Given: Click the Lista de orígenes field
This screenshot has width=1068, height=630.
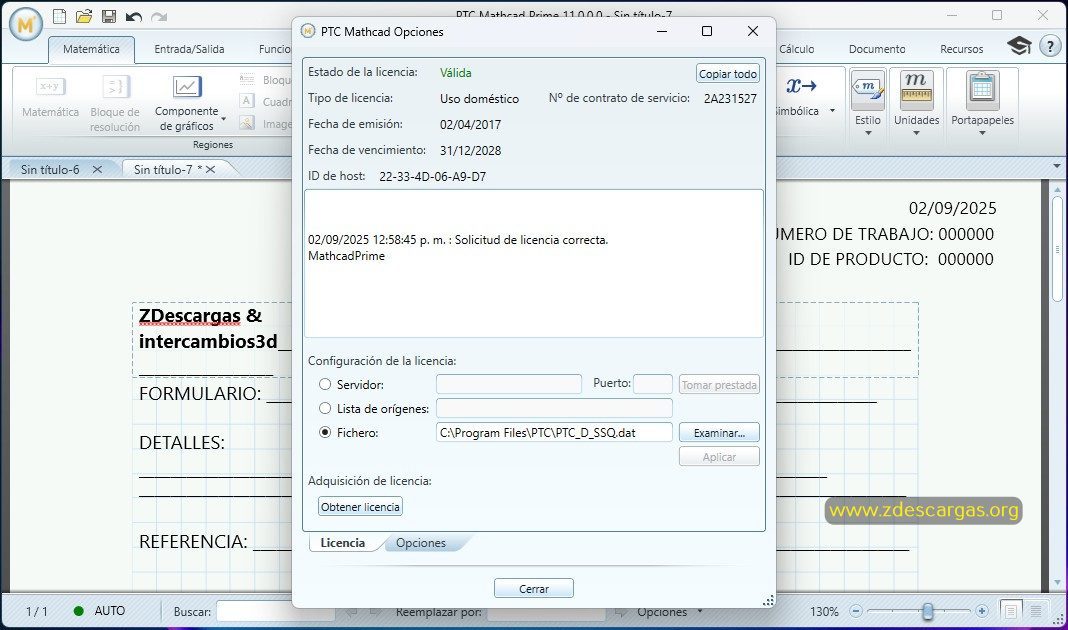Looking at the screenshot, I should point(554,408).
